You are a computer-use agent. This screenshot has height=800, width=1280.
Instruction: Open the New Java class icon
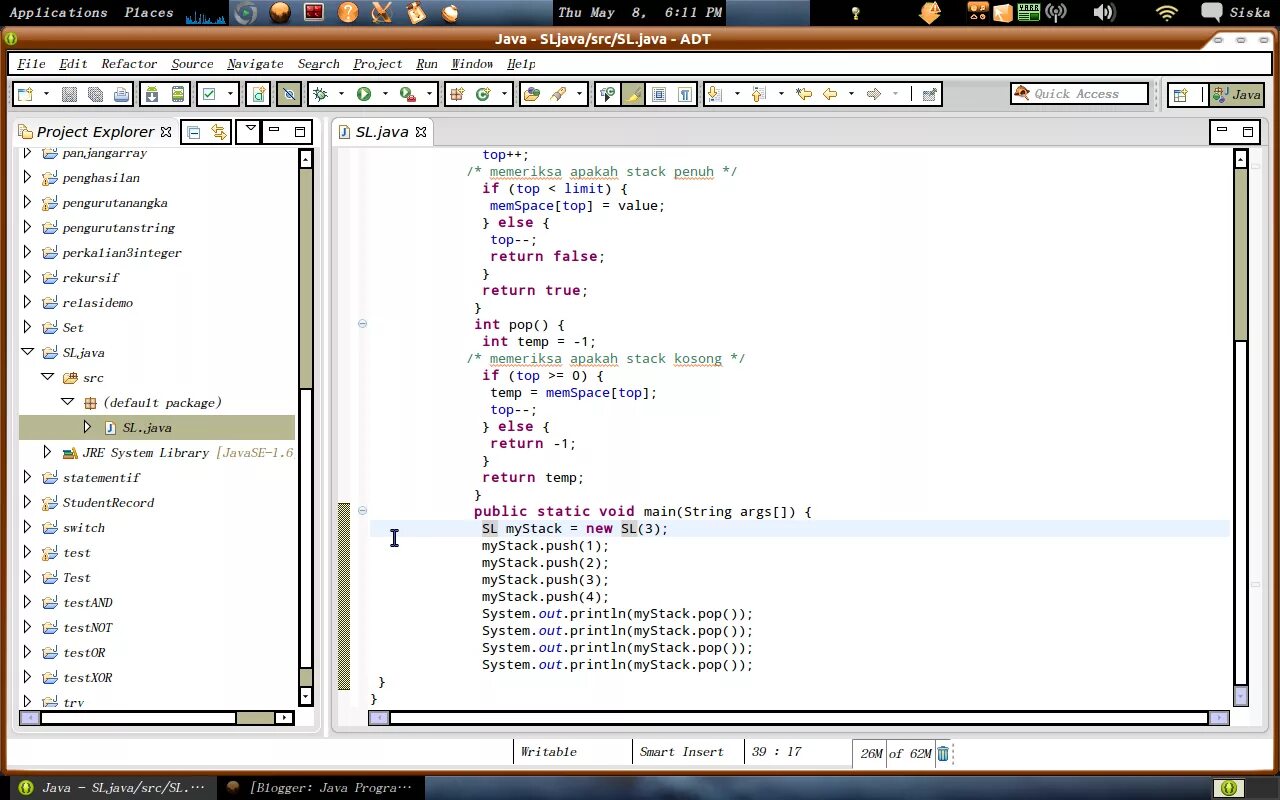point(483,94)
